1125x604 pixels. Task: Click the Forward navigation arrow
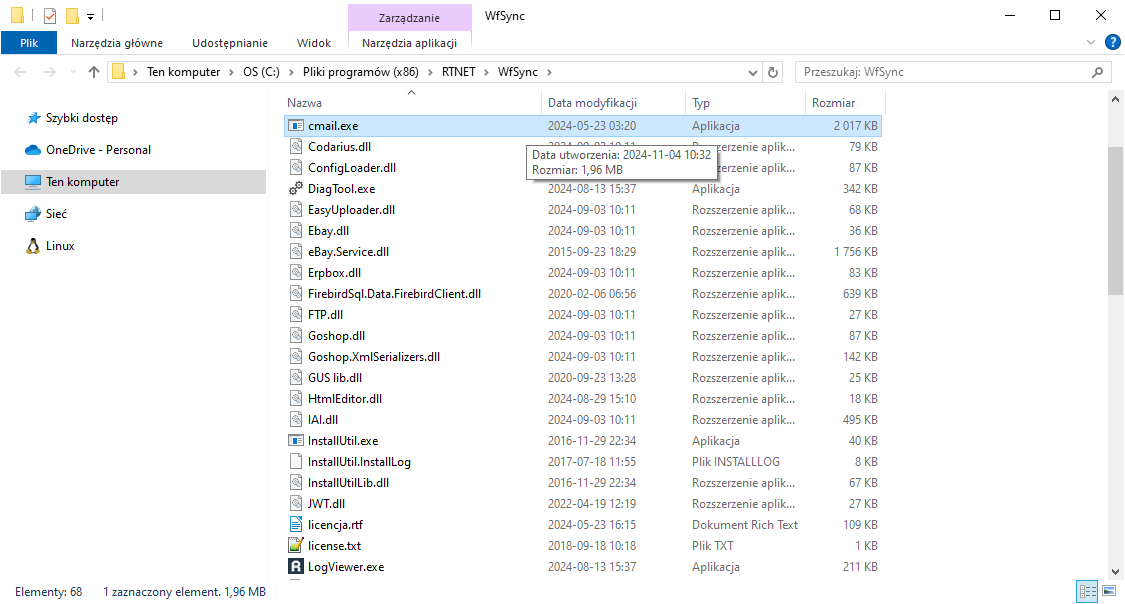tap(50, 72)
